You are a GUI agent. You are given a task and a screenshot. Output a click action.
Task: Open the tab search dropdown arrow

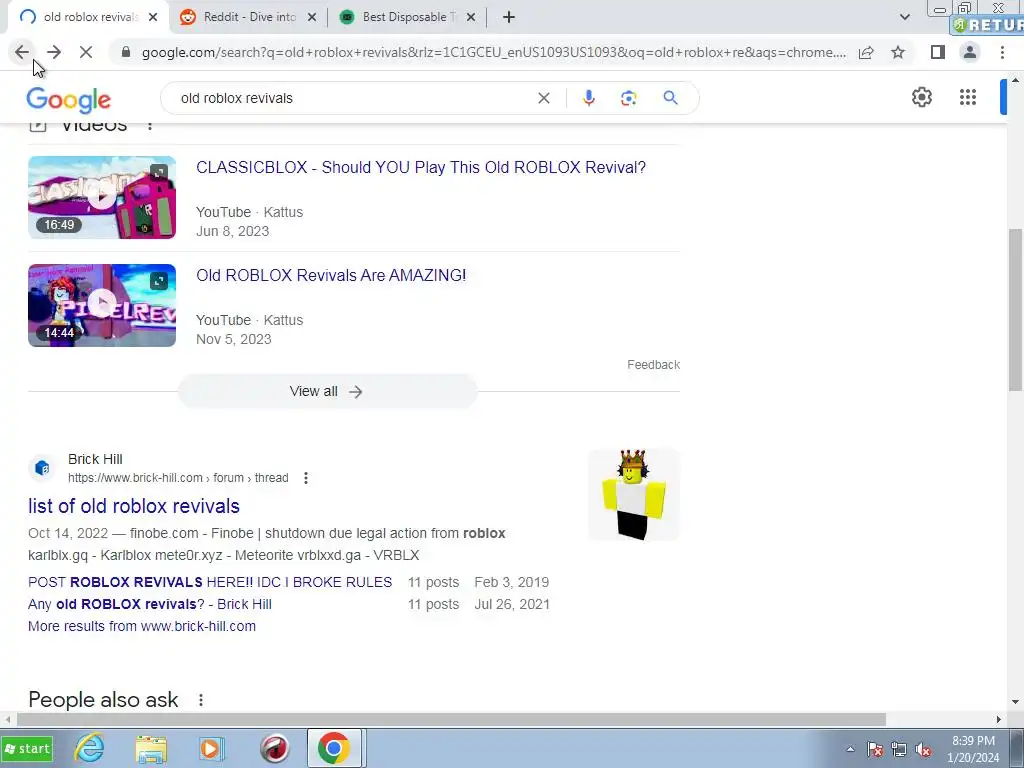click(x=904, y=17)
